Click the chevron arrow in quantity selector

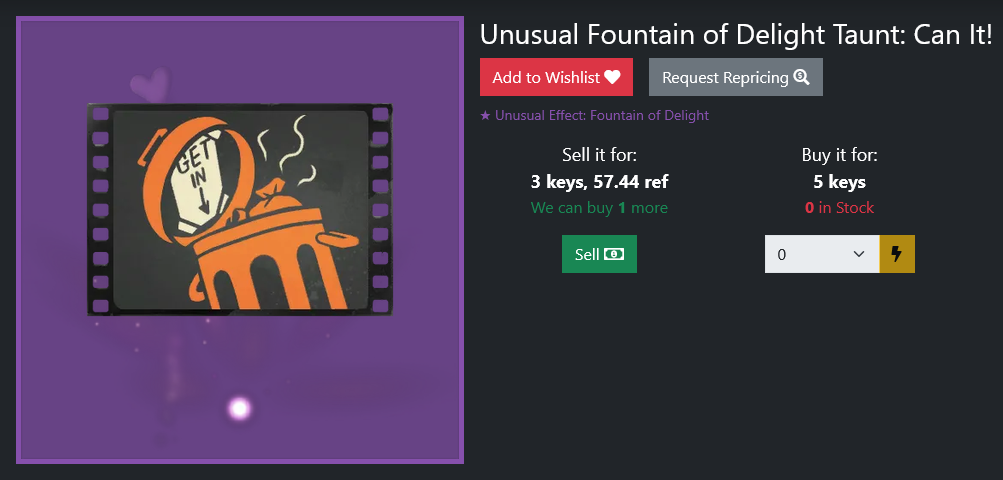(858, 254)
